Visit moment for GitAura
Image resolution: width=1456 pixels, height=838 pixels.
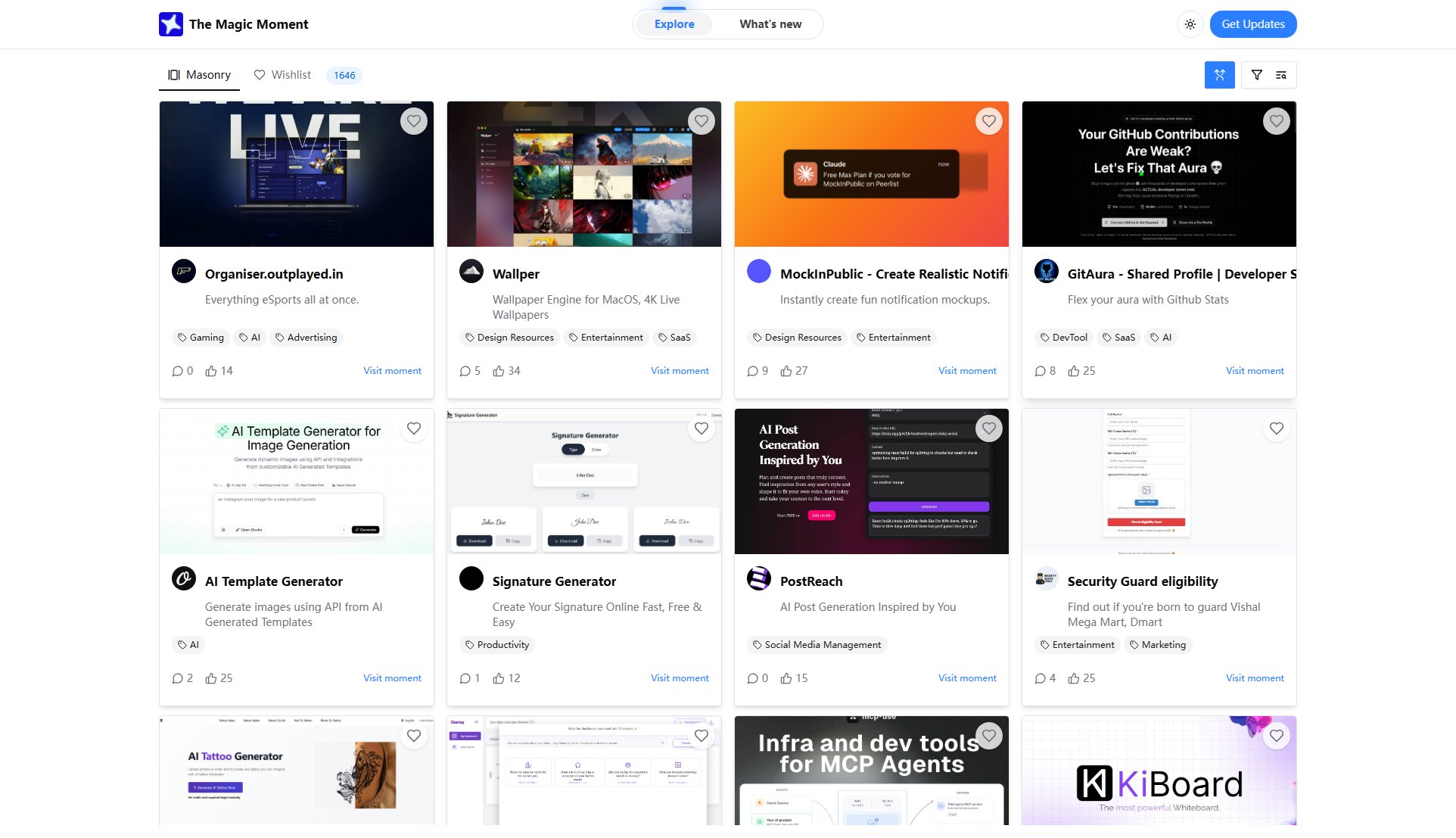1255,371
